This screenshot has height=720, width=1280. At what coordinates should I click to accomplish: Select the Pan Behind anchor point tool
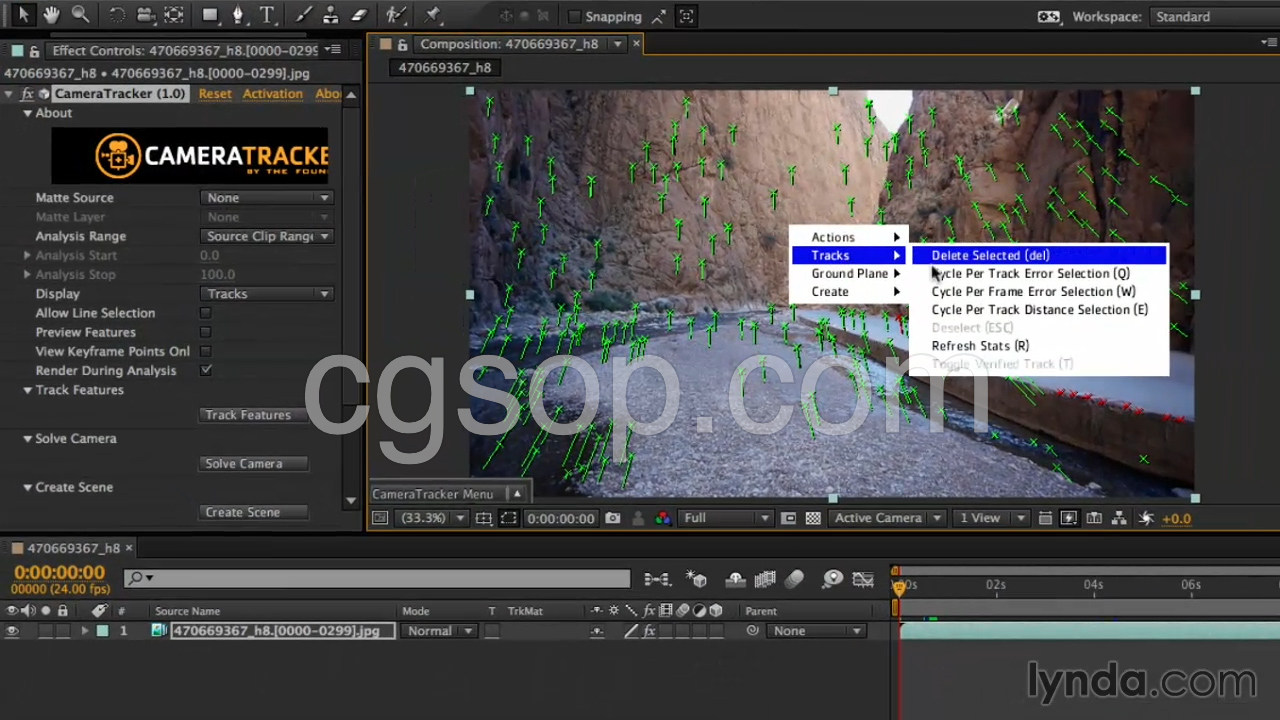[174, 16]
